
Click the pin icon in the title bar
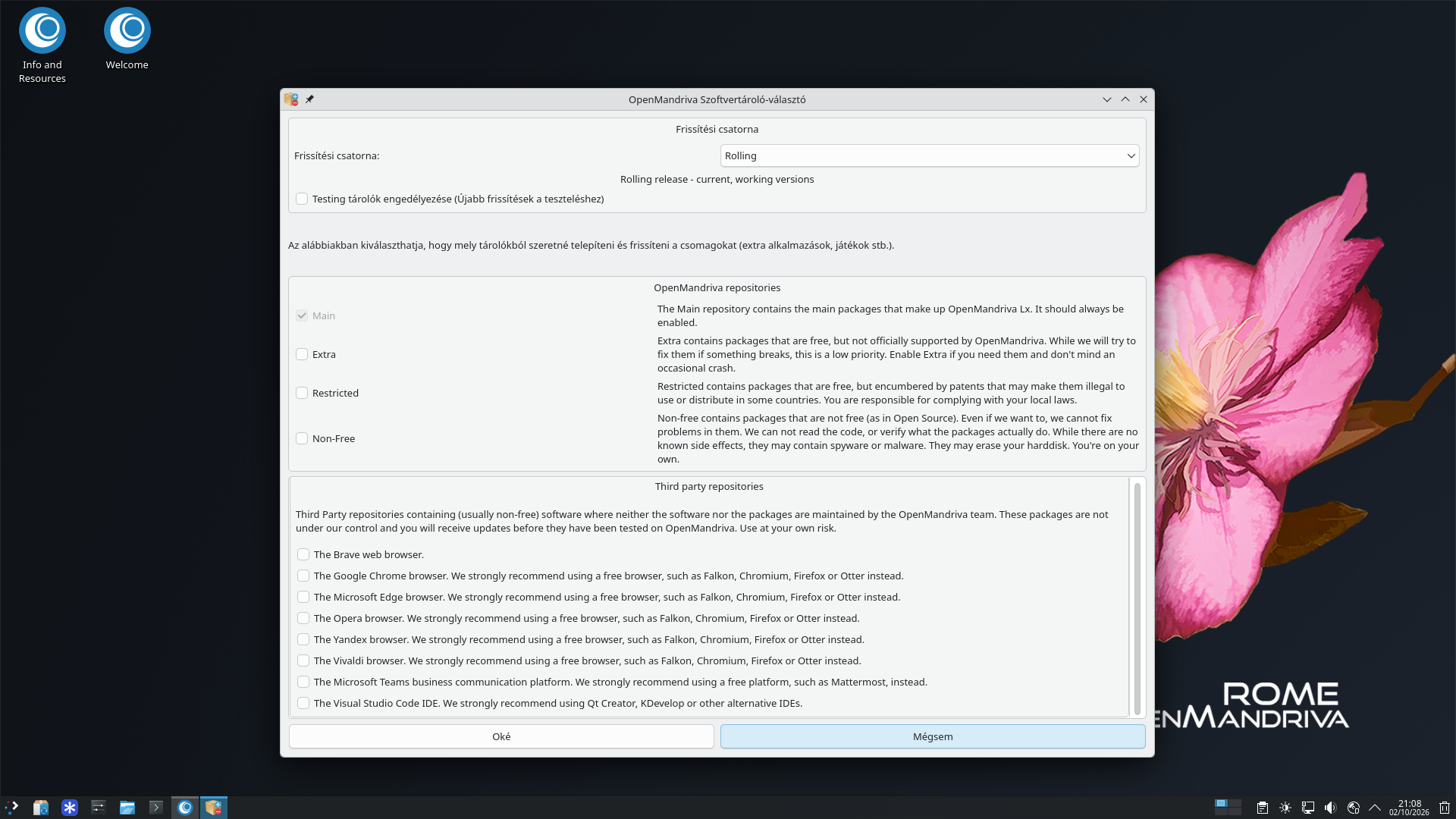309,99
